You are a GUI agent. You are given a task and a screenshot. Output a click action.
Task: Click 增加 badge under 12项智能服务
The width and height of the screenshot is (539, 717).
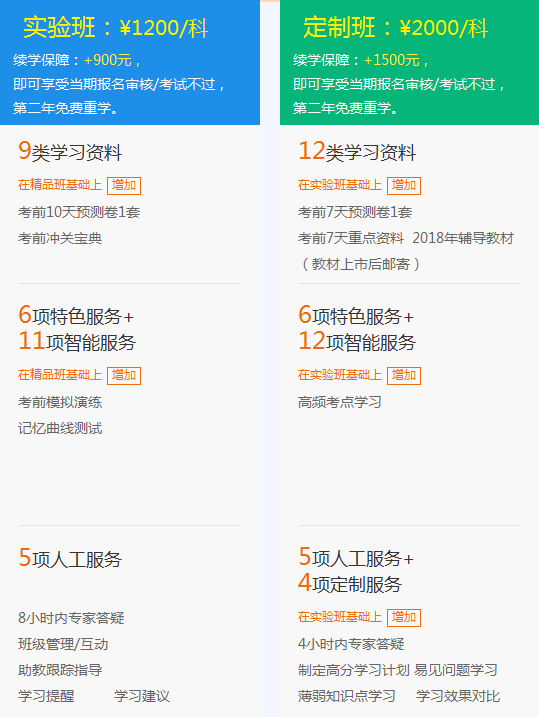click(x=404, y=375)
